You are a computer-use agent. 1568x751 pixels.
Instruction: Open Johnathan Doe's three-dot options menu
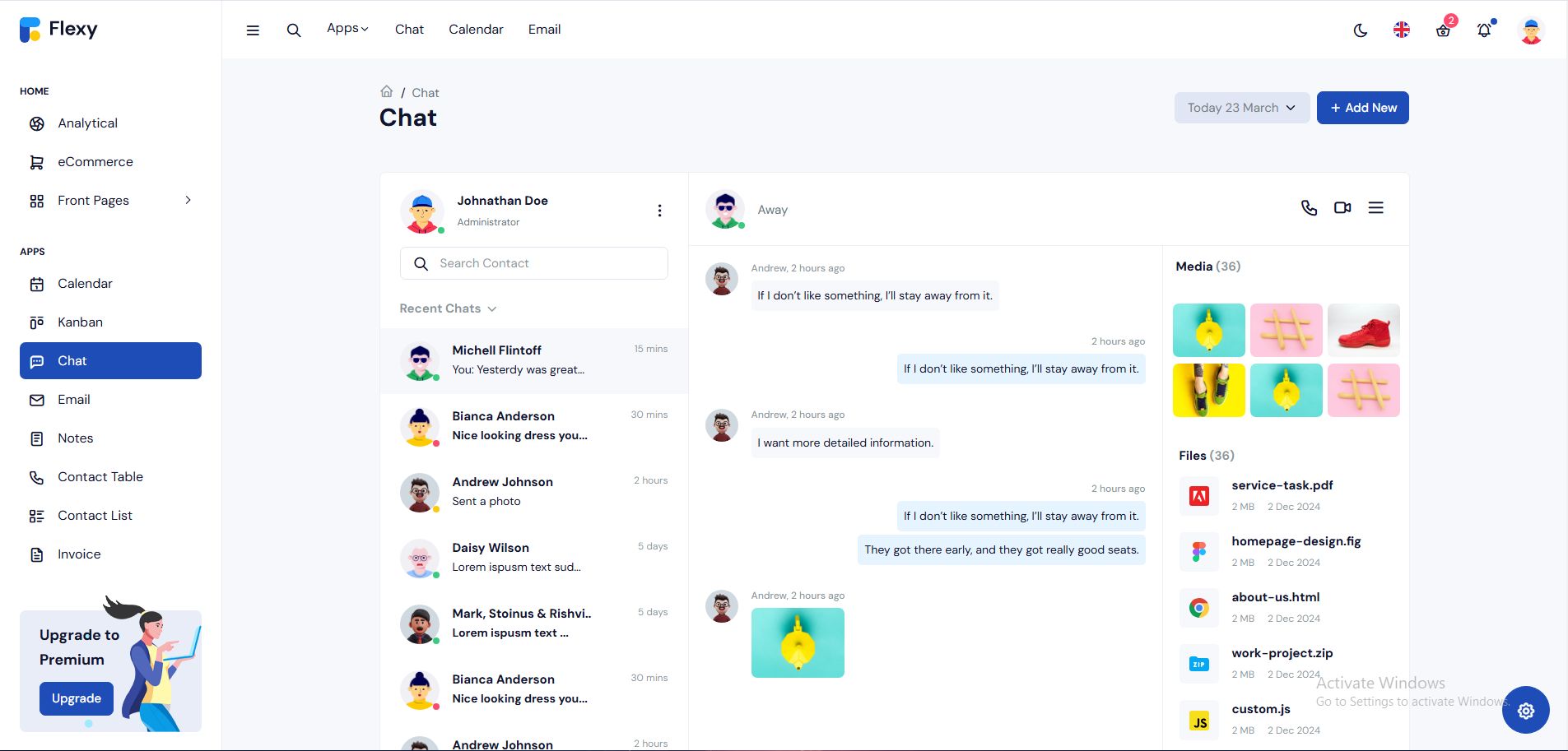[x=659, y=211]
